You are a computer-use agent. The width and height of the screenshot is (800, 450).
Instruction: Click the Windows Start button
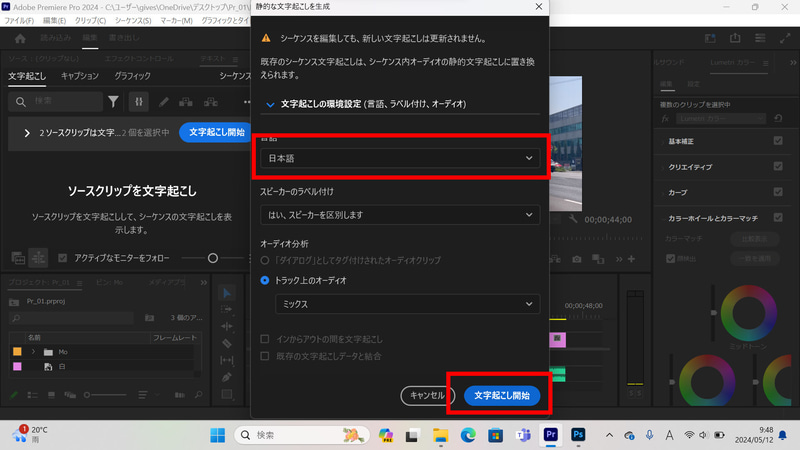217,435
